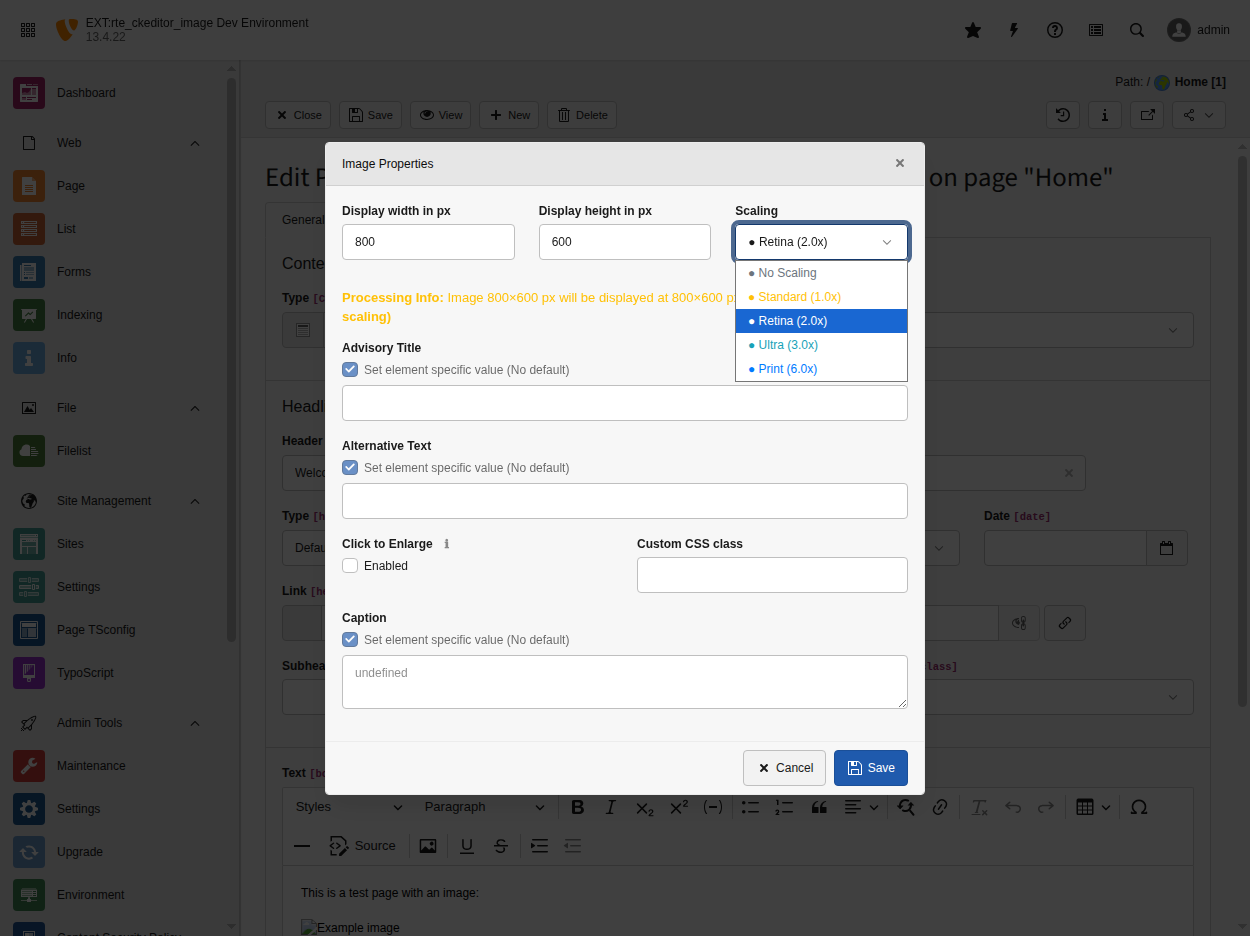The image size is (1250, 936).
Task: Toggle Caption element specific value checkbox
Action: pyautogui.click(x=350, y=640)
